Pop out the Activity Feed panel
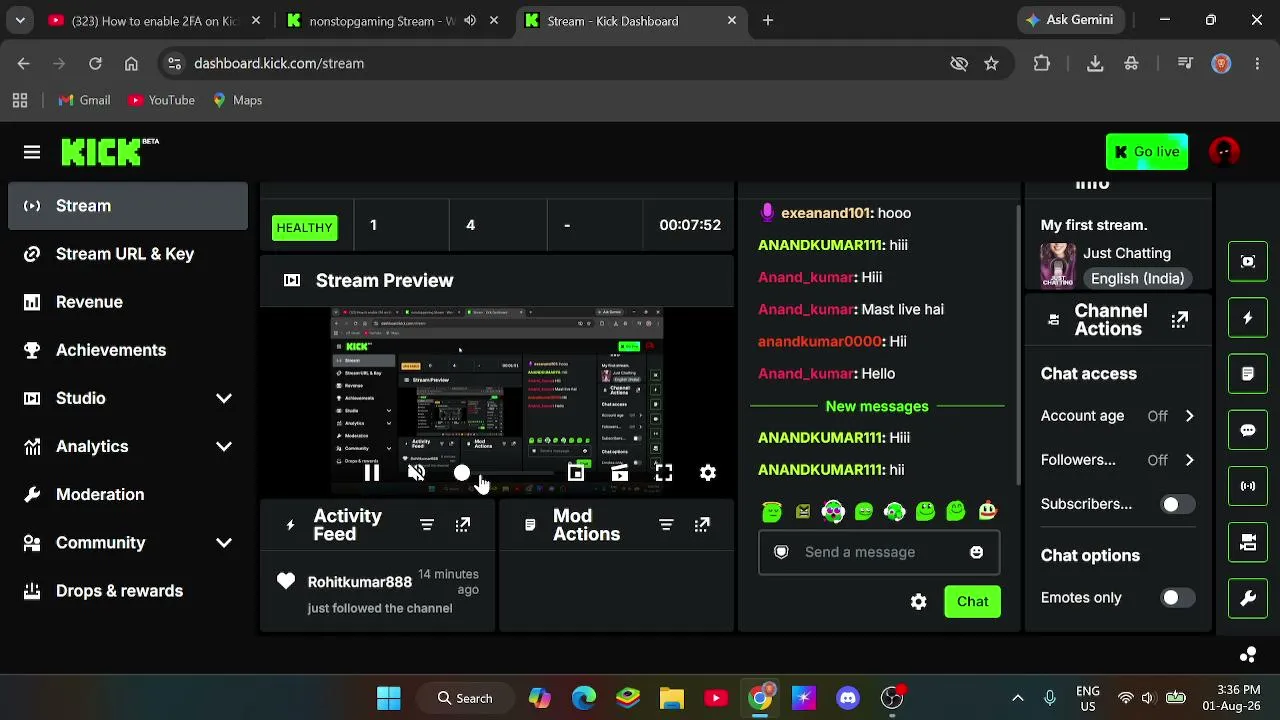Screen dimensions: 1280x720 click(463, 525)
